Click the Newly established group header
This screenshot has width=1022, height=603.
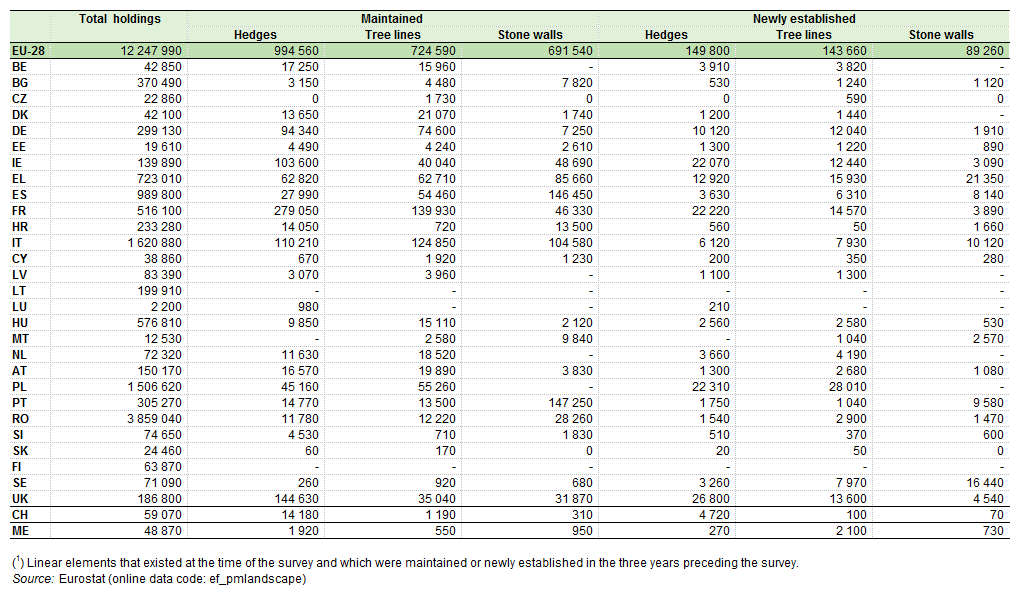[804, 19]
